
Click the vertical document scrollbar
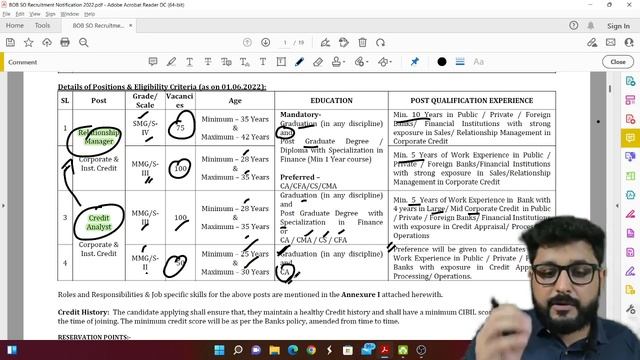(610, 89)
